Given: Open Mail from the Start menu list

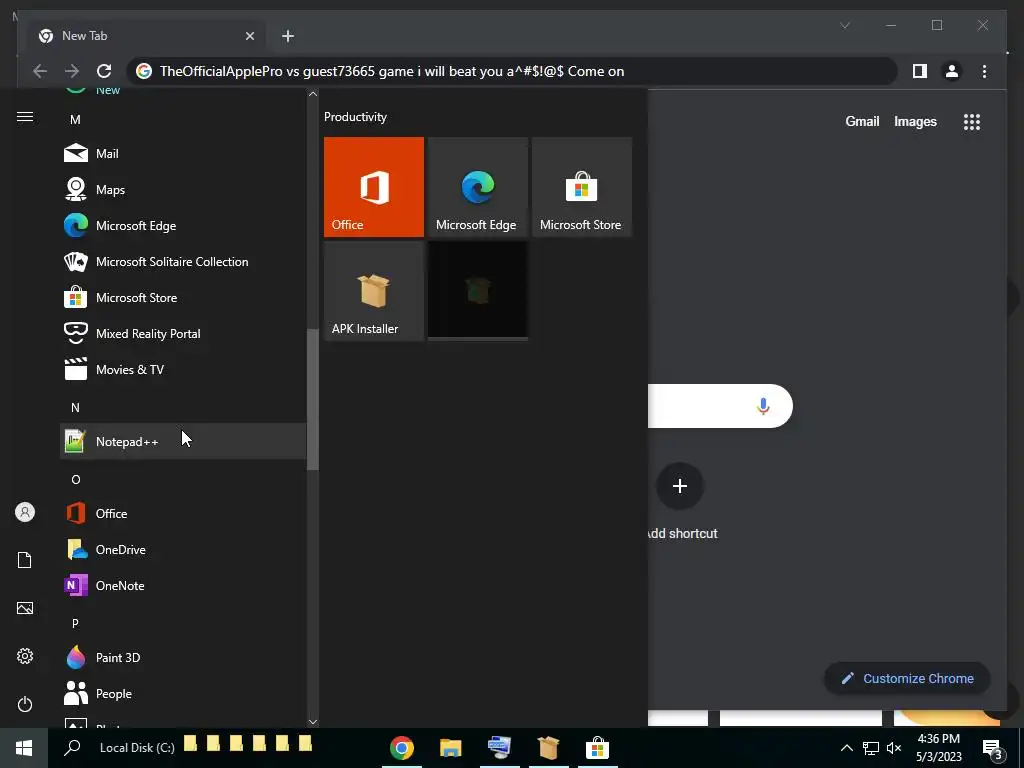Looking at the screenshot, I should point(183,153).
